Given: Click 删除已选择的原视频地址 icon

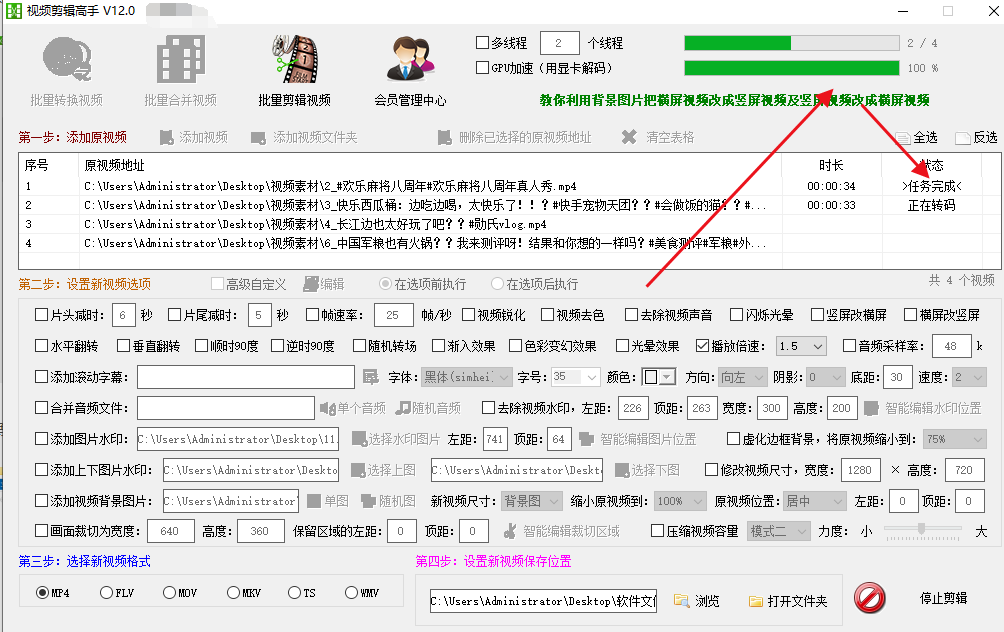Looking at the screenshot, I should (444, 138).
